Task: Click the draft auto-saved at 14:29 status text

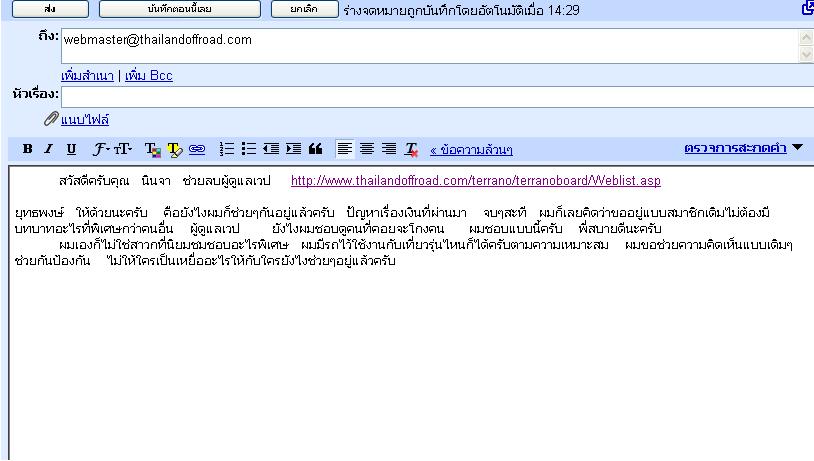Action: tap(461, 10)
